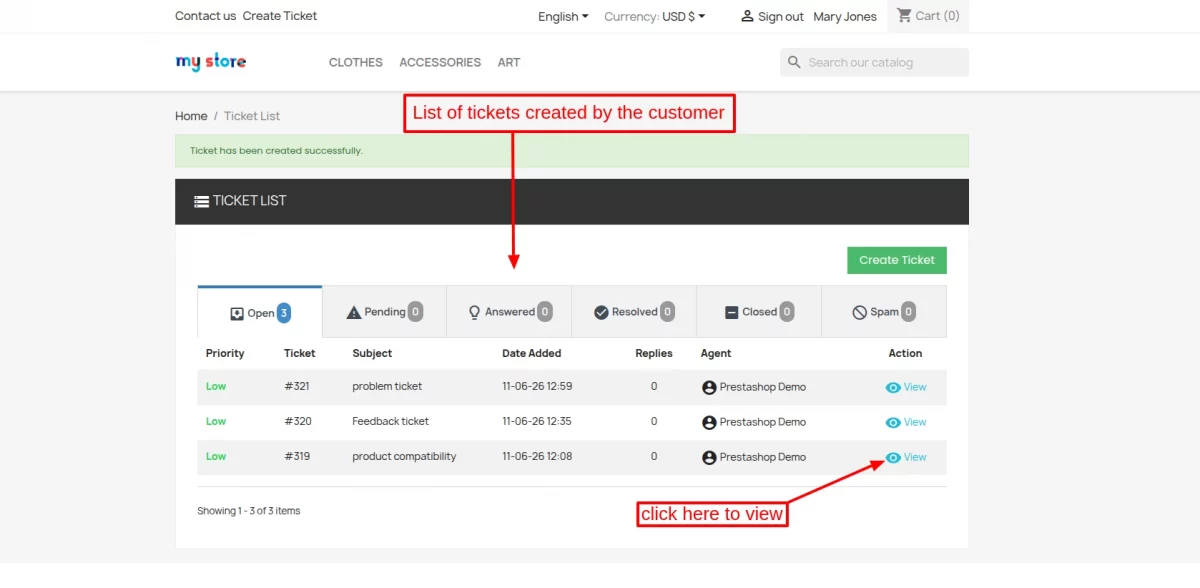1200x588 pixels.
Task: Click the Subject column header
Action: (x=372, y=353)
